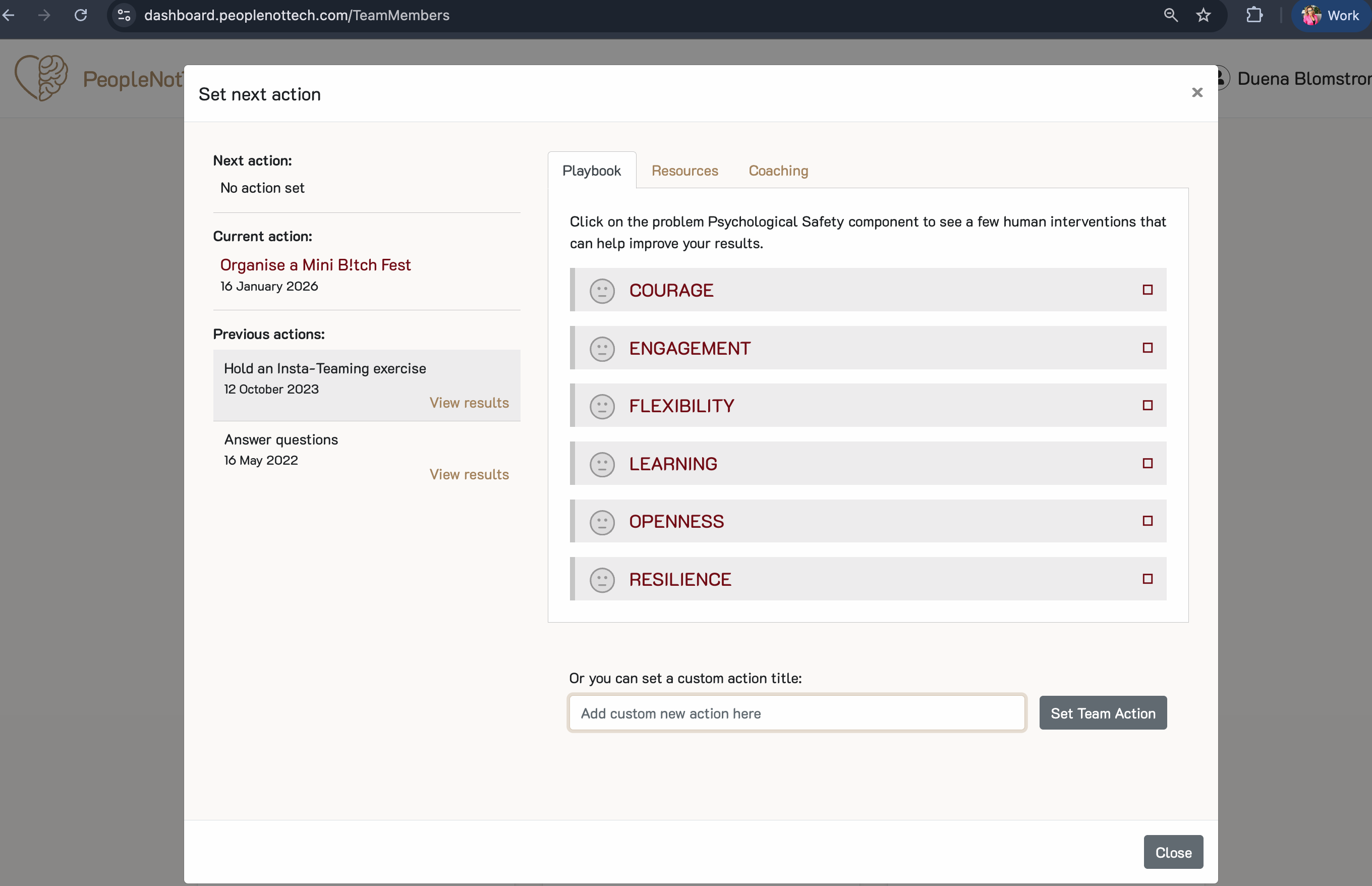
Task: Tick the square box on FLEXIBILITY row
Action: pos(1147,405)
